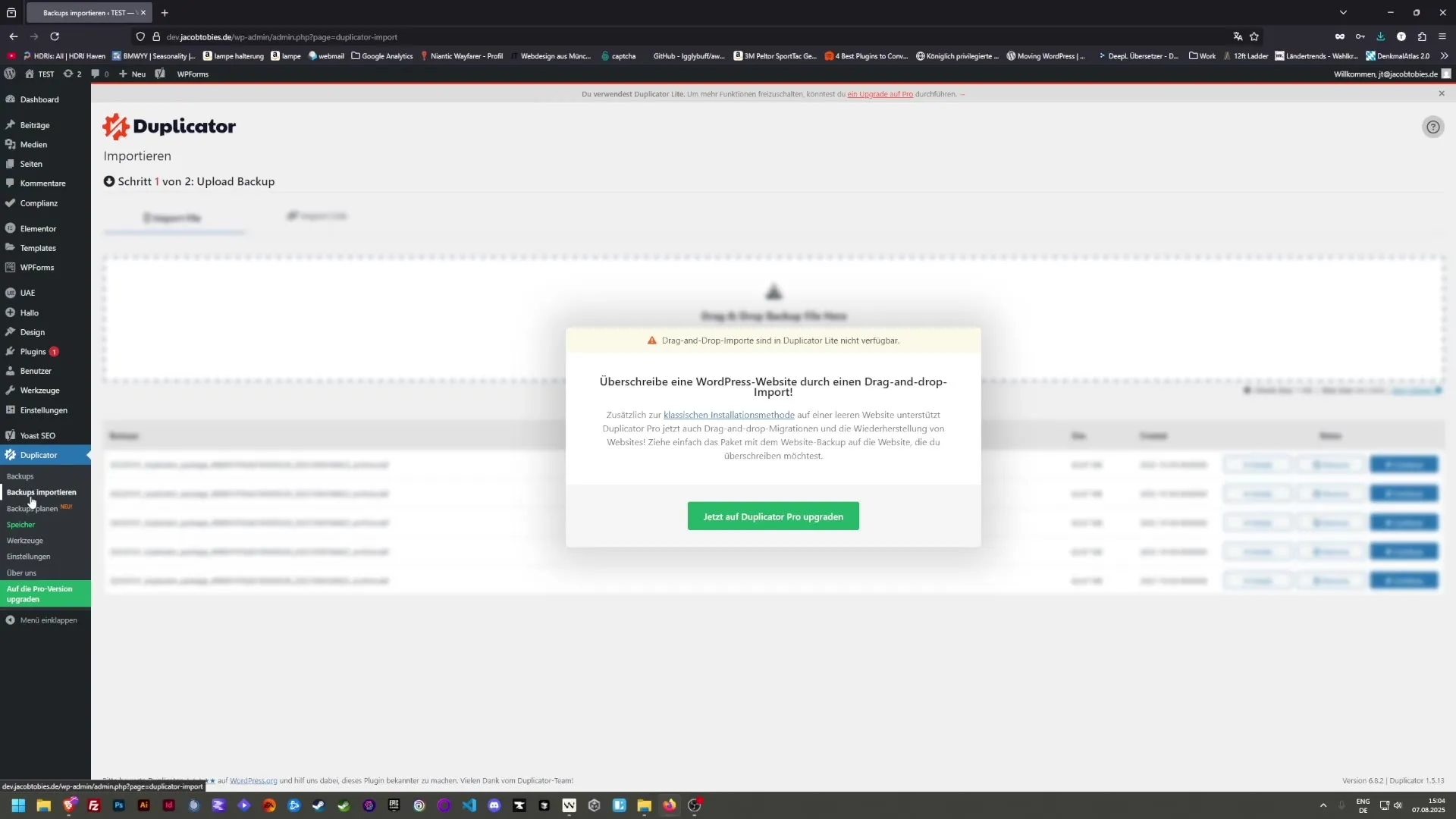Open the tab search dropdown arrow

(x=1343, y=12)
